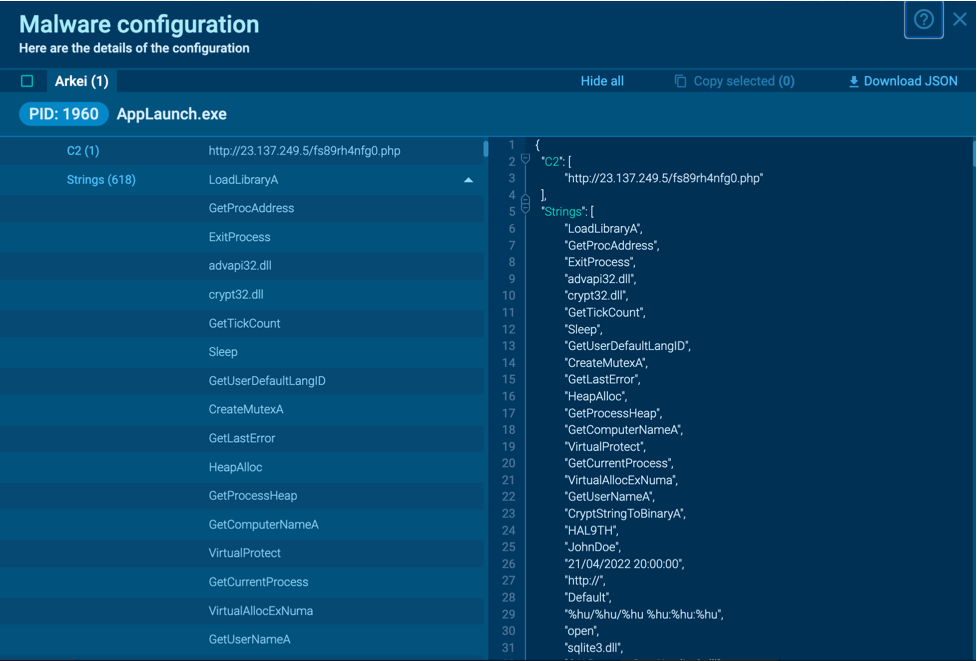977x661 pixels.
Task: Click the AppLaunch.exe process name
Action: click(x=172, y=114)
